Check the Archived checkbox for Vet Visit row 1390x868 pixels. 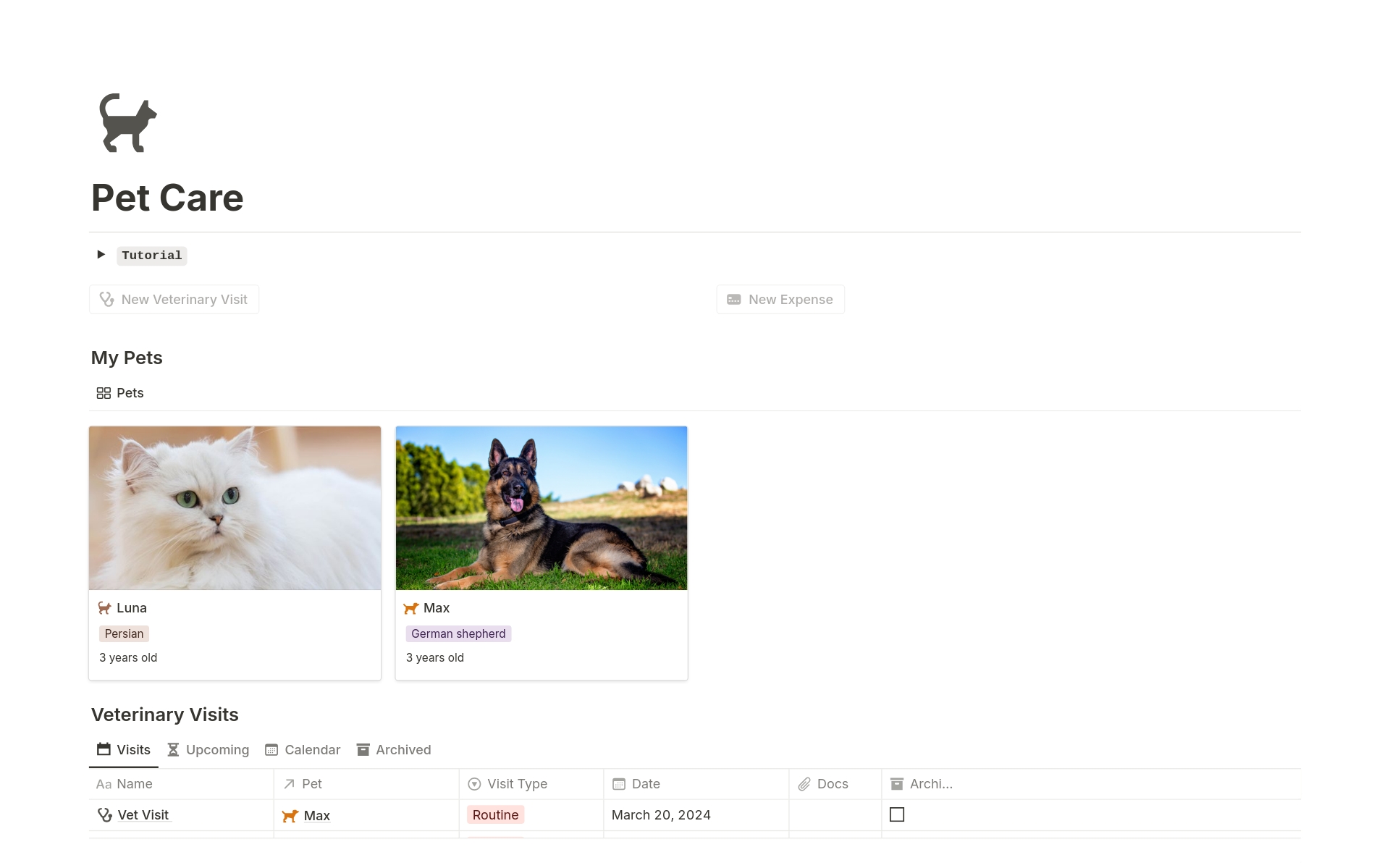[897, 814]
